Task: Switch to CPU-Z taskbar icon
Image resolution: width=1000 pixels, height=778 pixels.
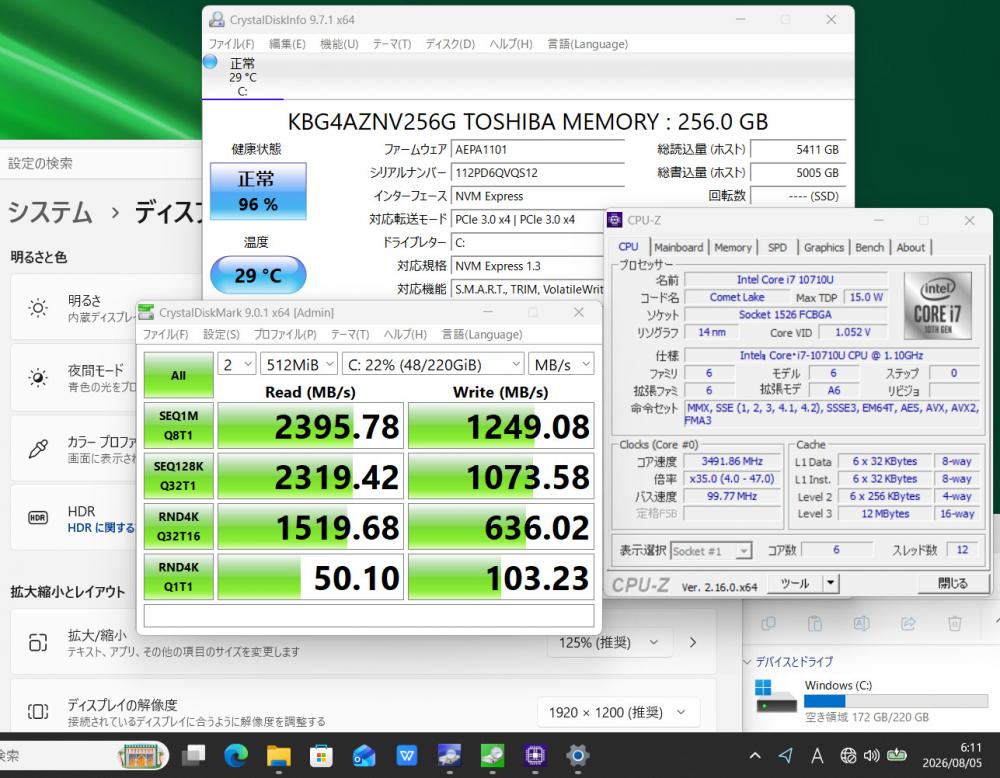Action: [x=535, y=756]
